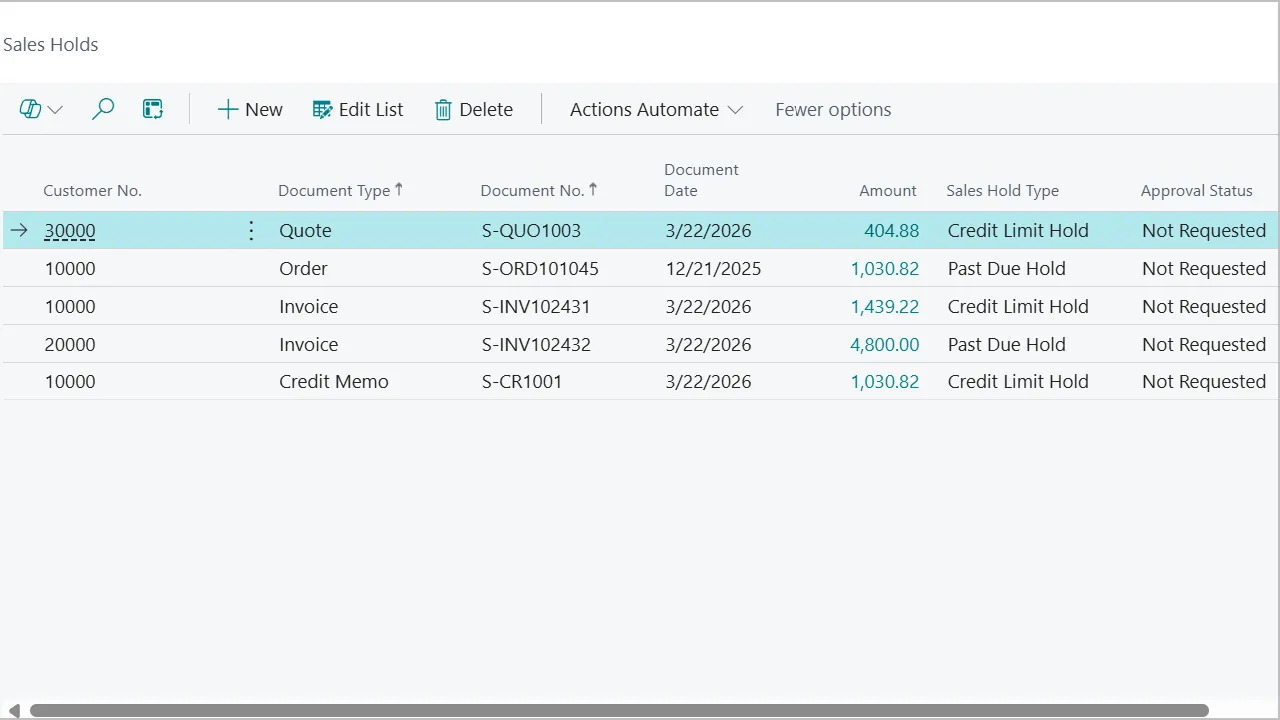Sort by Document No. column header
Viewport: 1280px width, 720px height.
(x=538, y=190)
